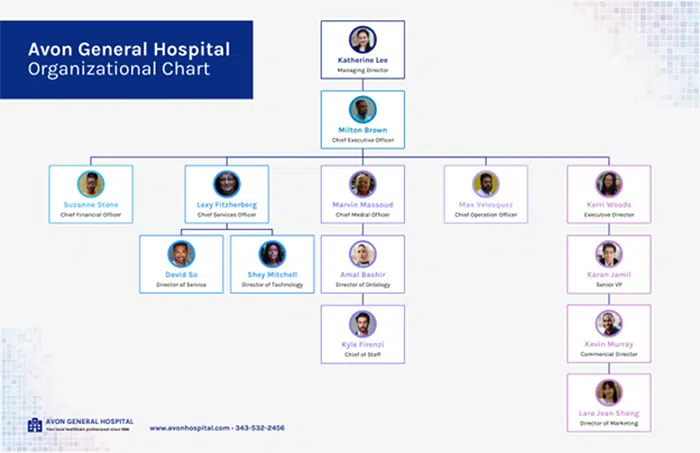
Task: Click Kerri Woods' portrait photo
Action: (608, 184)
